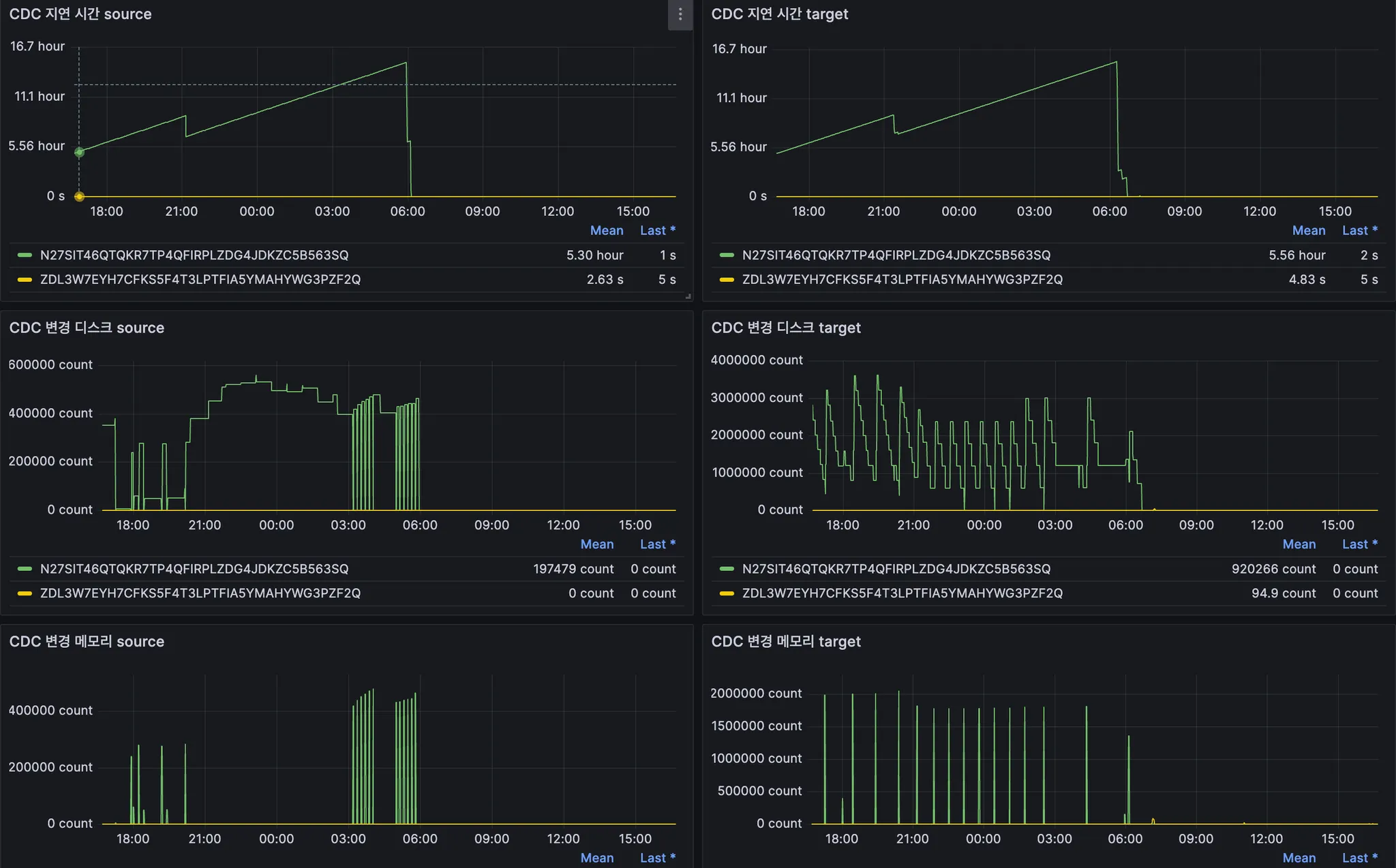
Task: Click the green data point at graph start in 지연 시간 source
Action: click(x=79, y=152)
